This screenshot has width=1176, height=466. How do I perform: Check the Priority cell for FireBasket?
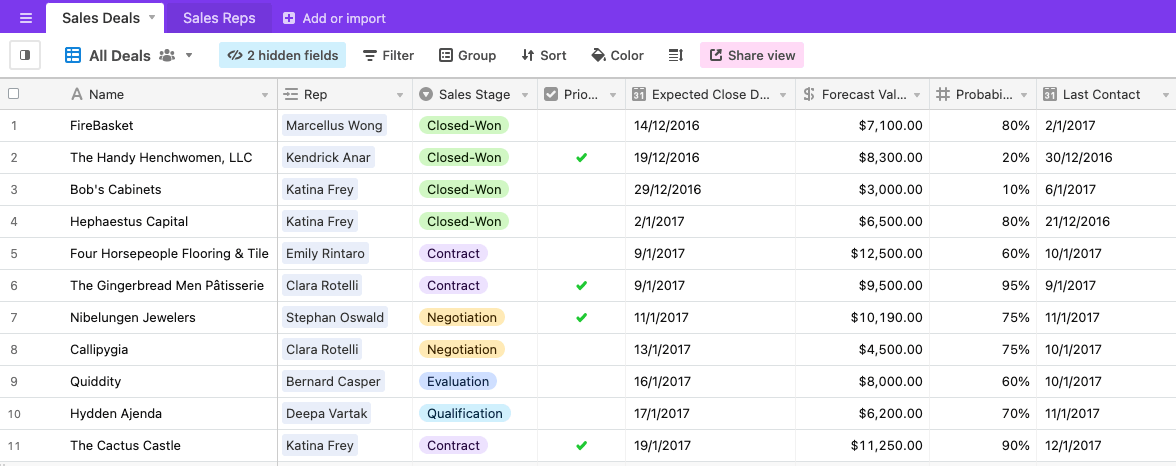tap(581, 126)
